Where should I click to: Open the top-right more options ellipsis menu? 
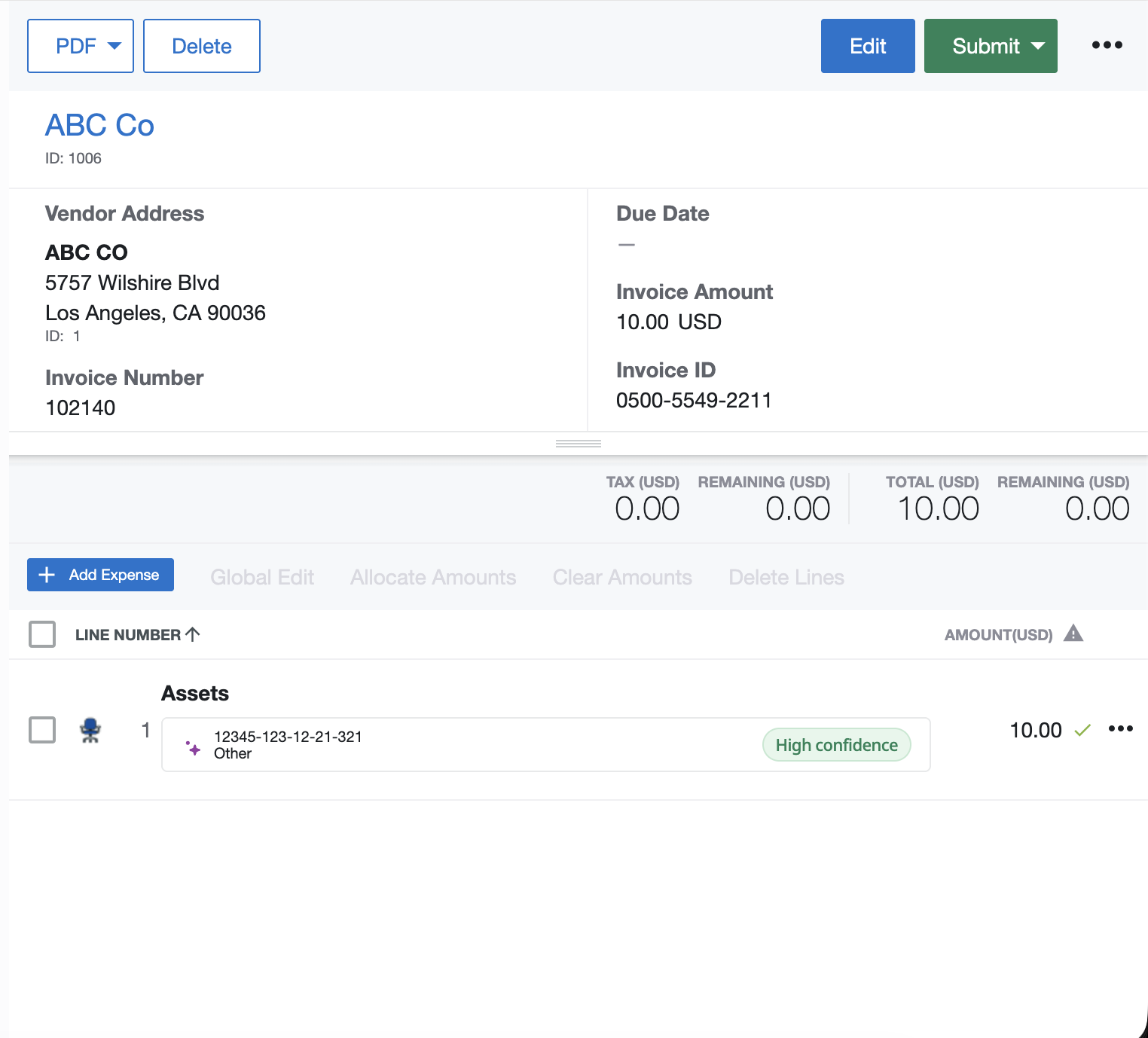click(x=1107, y=45)
